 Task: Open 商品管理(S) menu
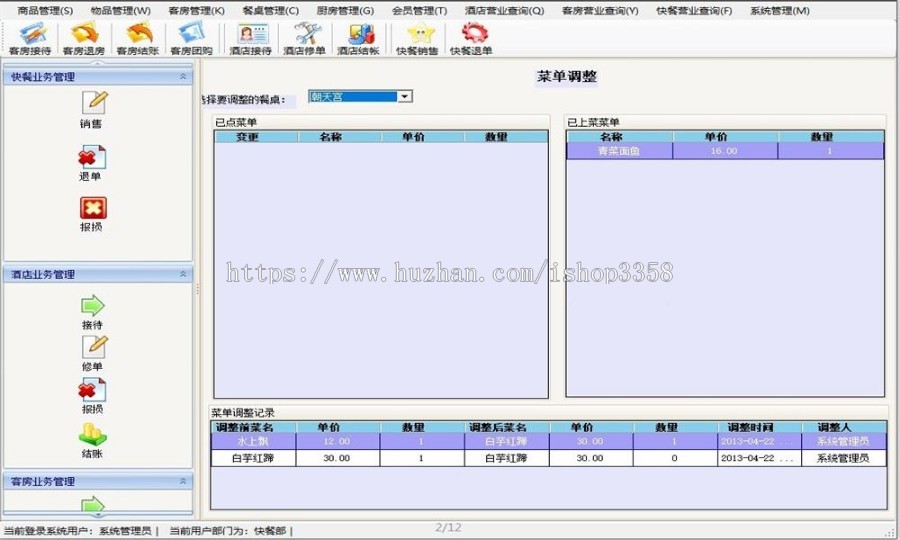pos(45,10)
